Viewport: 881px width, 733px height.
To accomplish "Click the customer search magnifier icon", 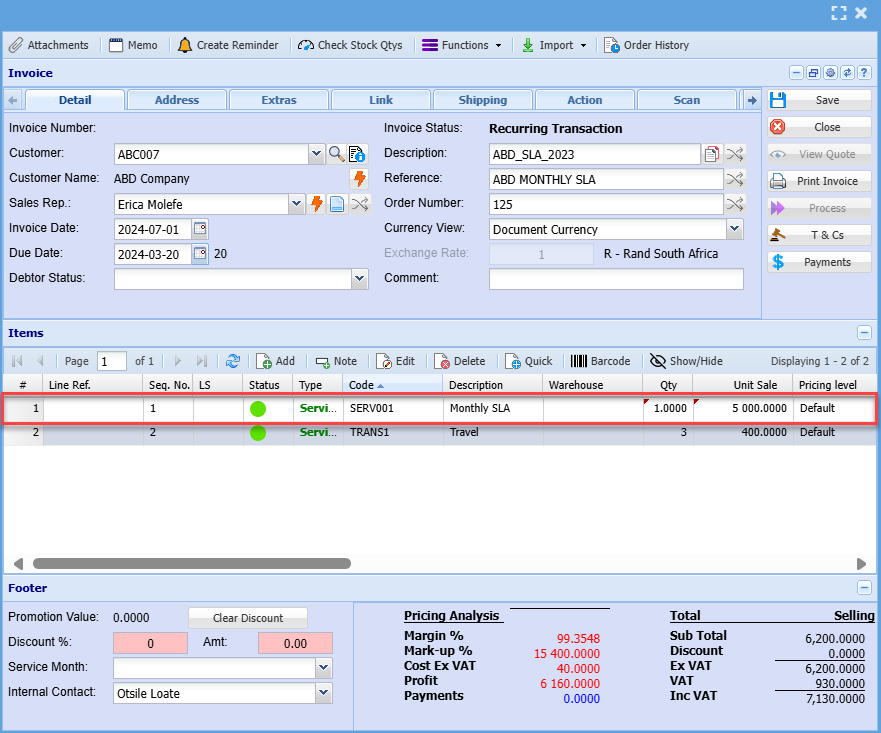I will coord(337,154).
